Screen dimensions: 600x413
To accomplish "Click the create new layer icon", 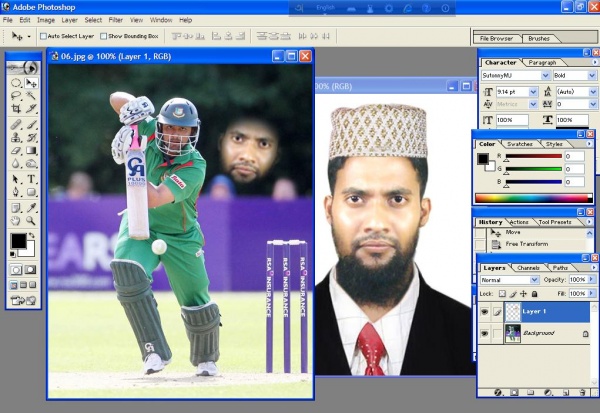I will tap(567, 393).
